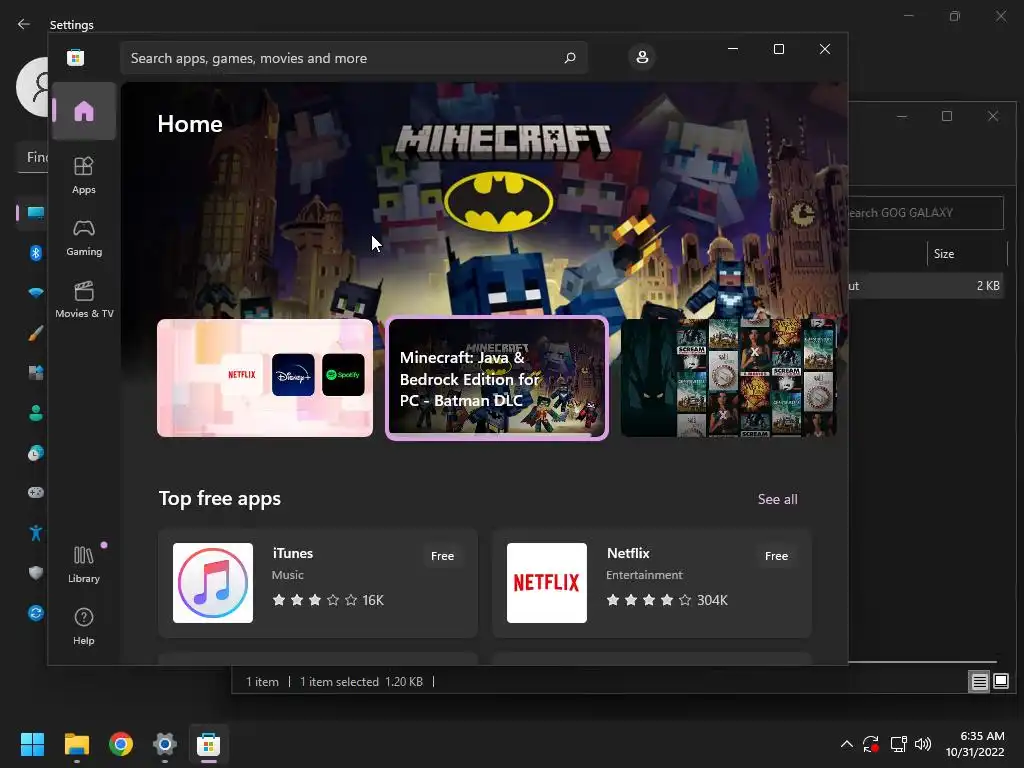Screen dimensions: 1024x768
Task: Open the iTunes app card icon
Action: click(213, 583)
